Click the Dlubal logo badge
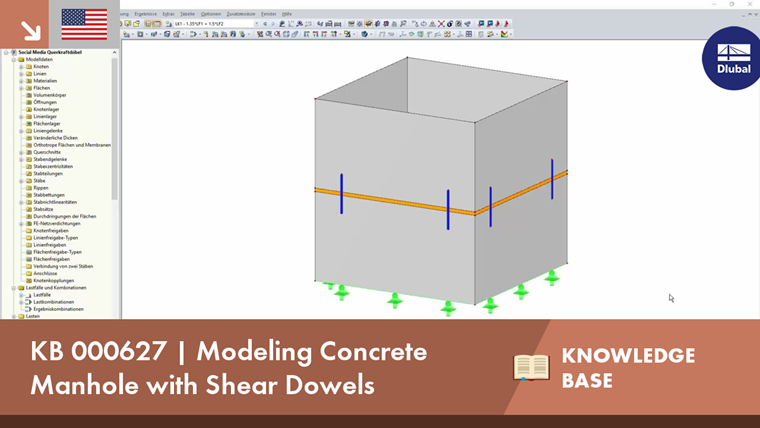 732,58
